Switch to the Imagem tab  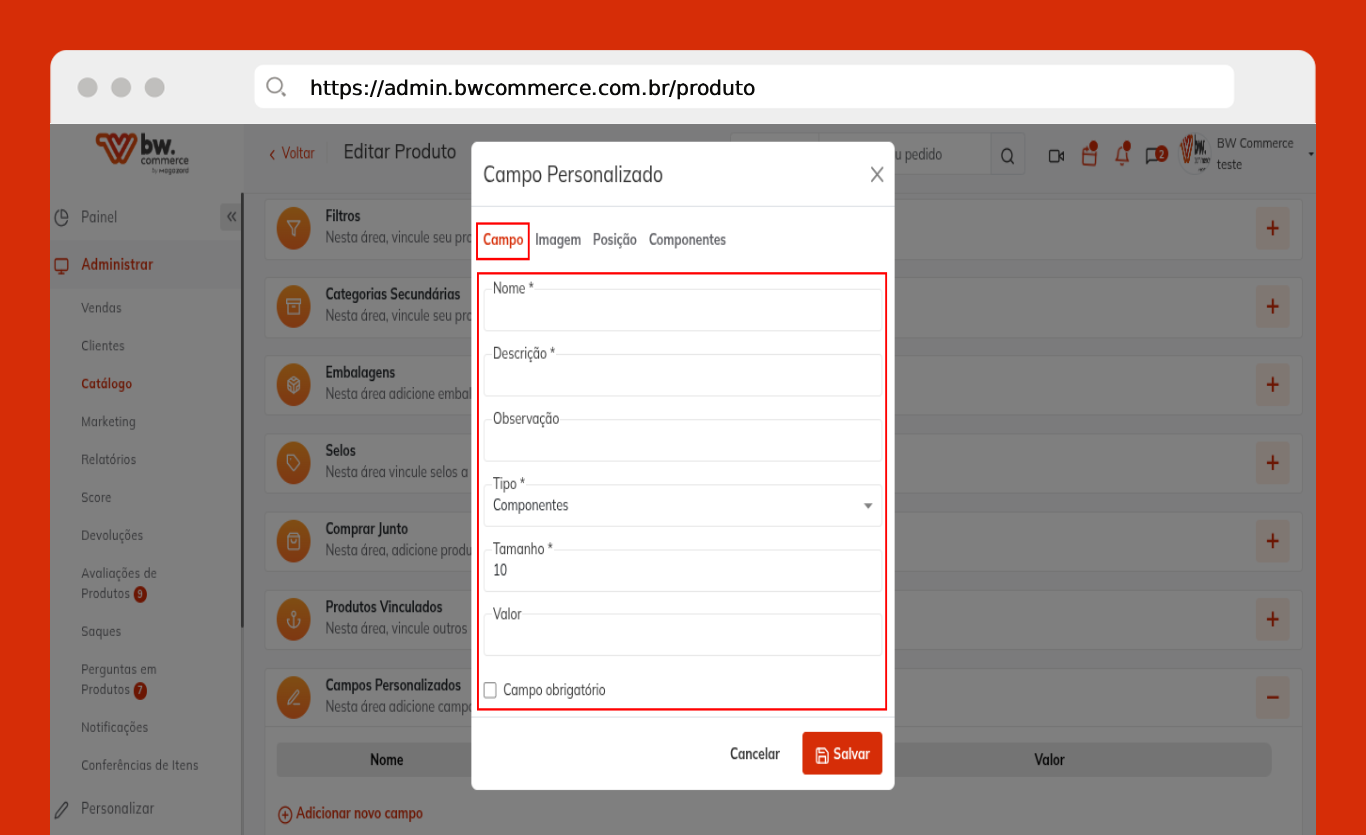tap(558, 240)
